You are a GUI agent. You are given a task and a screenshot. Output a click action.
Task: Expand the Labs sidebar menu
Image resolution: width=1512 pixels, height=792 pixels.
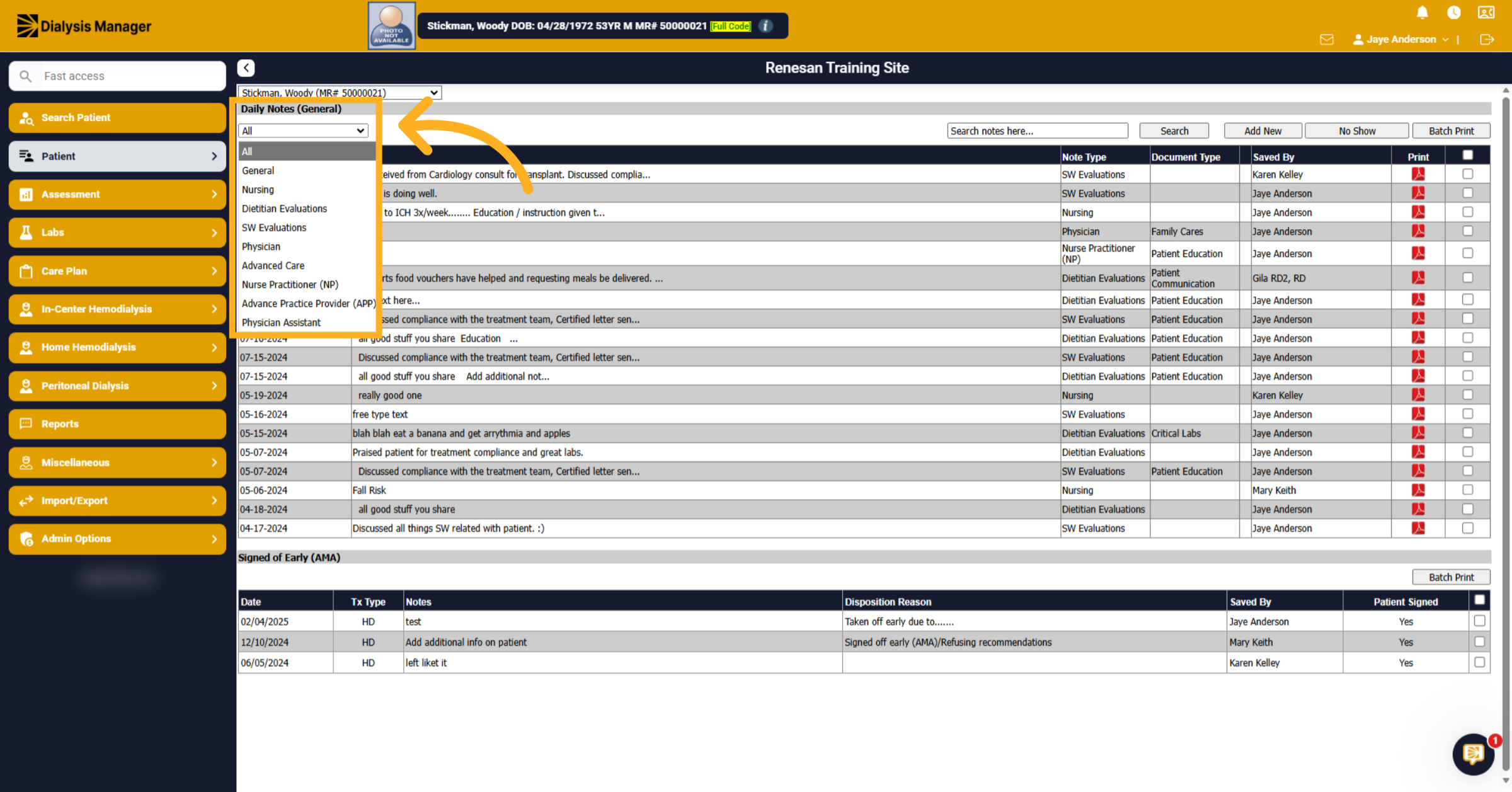click(117, 232)
